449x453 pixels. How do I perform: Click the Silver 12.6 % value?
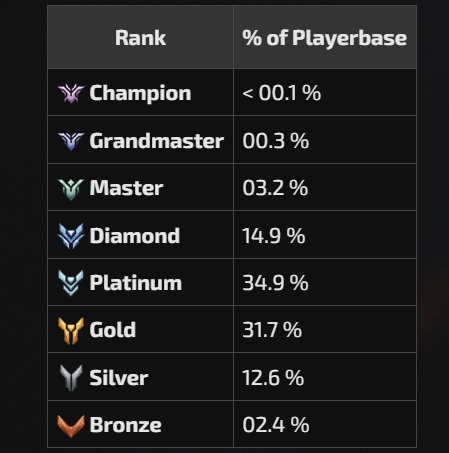point(273,378)
